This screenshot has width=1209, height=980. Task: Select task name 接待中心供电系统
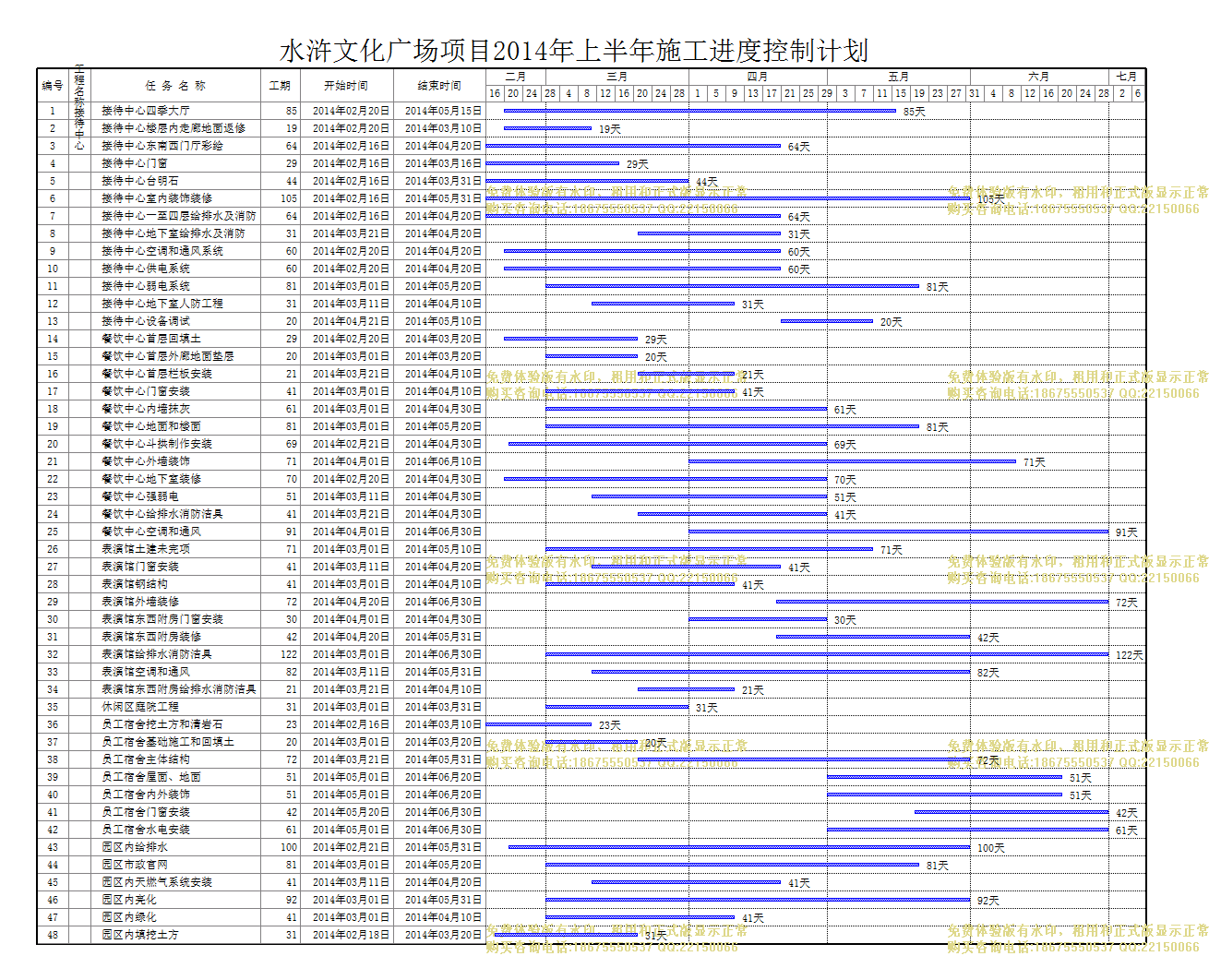pyautogui.click(x=146, y=269)
